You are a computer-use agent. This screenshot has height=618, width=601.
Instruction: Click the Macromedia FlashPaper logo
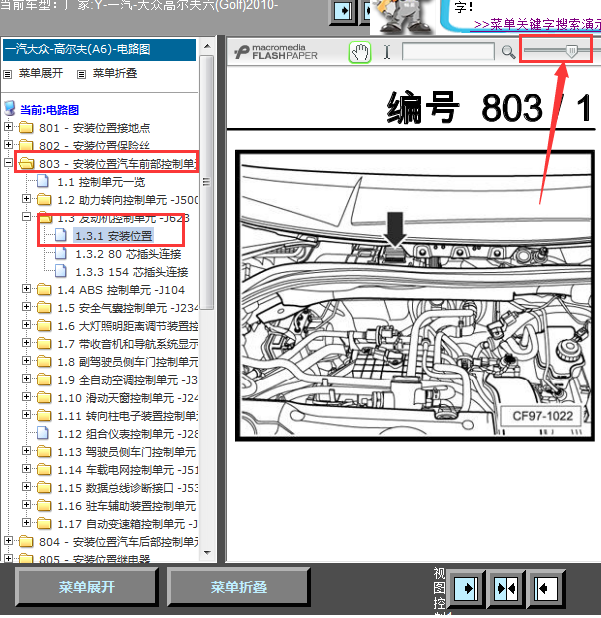coord(276,52)
